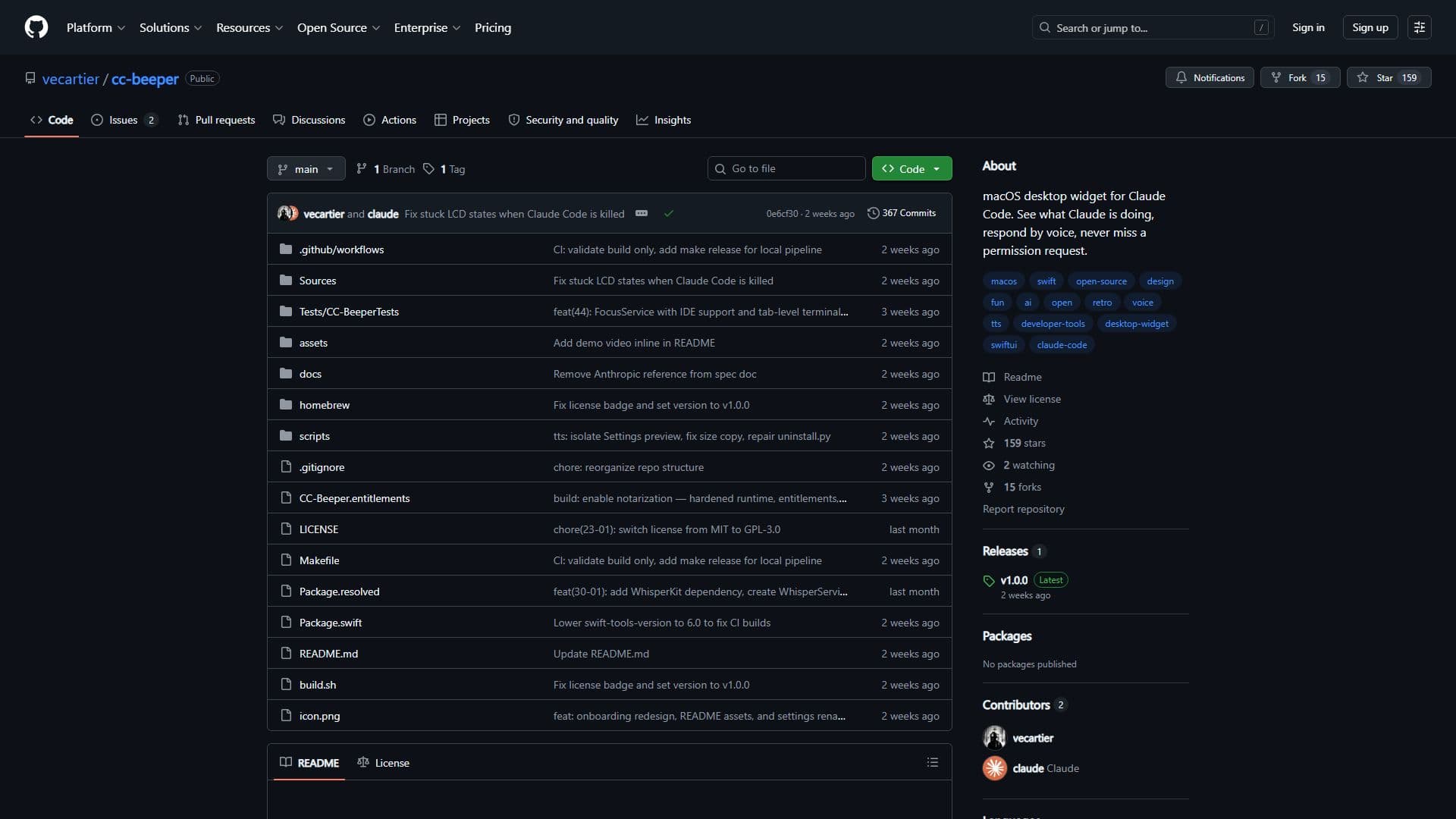1456x819 pixels.
Task: Expand the green Code dropdown button
Action: coord(912,168)
